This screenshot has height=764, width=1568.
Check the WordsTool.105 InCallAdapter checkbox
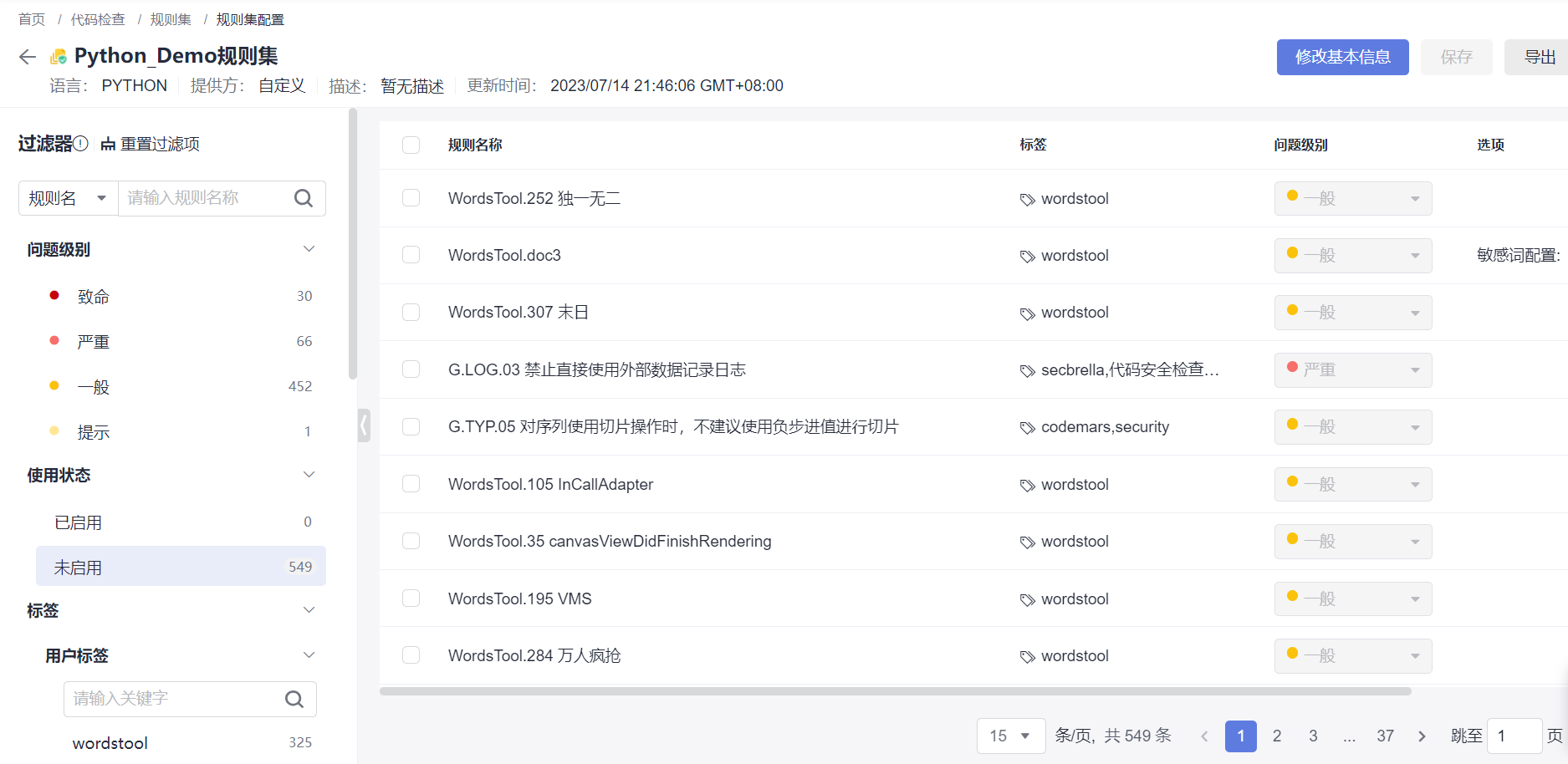tap(411, 484)
